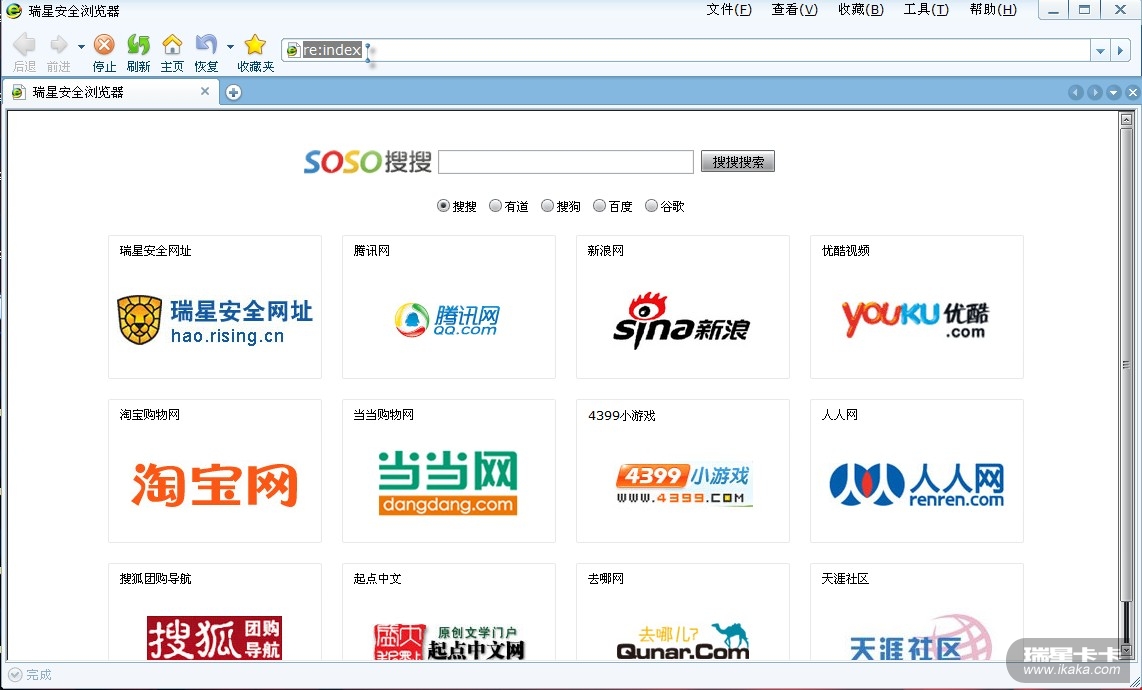Open the 新浪网 sina tile

(x=682, y=307)
